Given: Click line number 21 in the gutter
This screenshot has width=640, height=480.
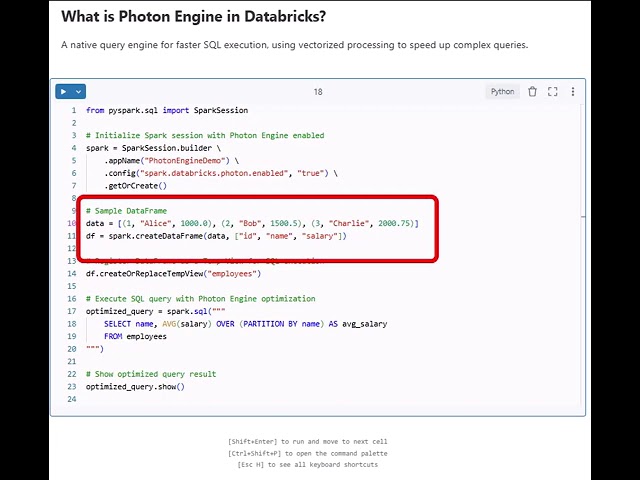Looking at the screenshot, I should [72, 362].
